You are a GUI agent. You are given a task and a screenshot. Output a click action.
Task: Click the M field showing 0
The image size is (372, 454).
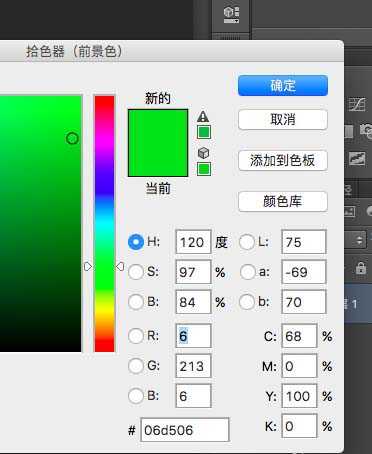(x=299, y=366)
